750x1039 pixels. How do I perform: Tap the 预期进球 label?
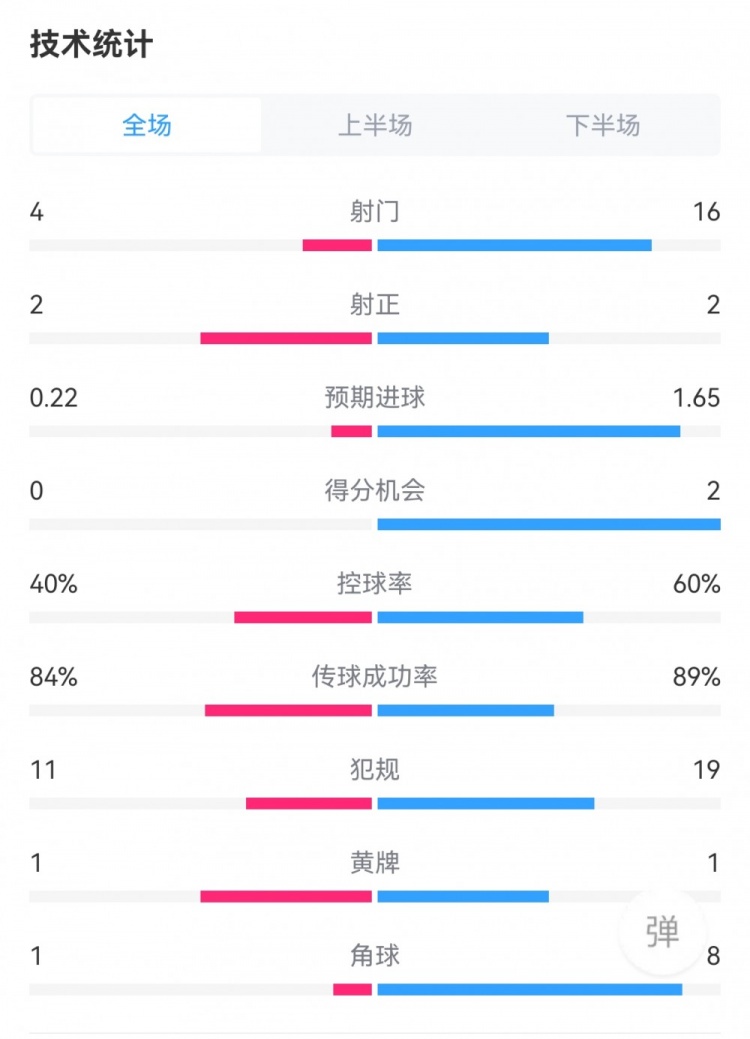(375, 397)
